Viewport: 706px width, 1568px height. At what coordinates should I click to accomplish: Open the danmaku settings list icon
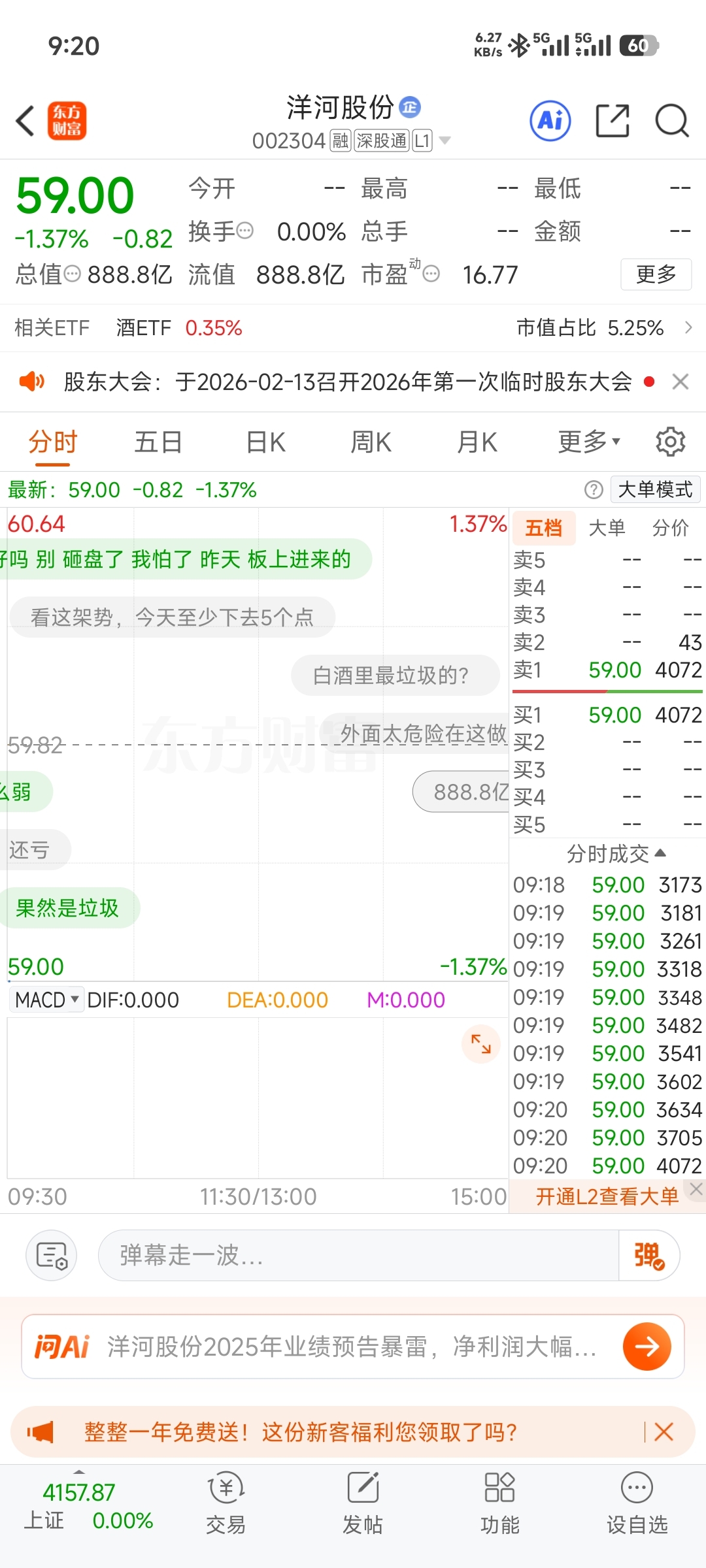point(52,1256)
